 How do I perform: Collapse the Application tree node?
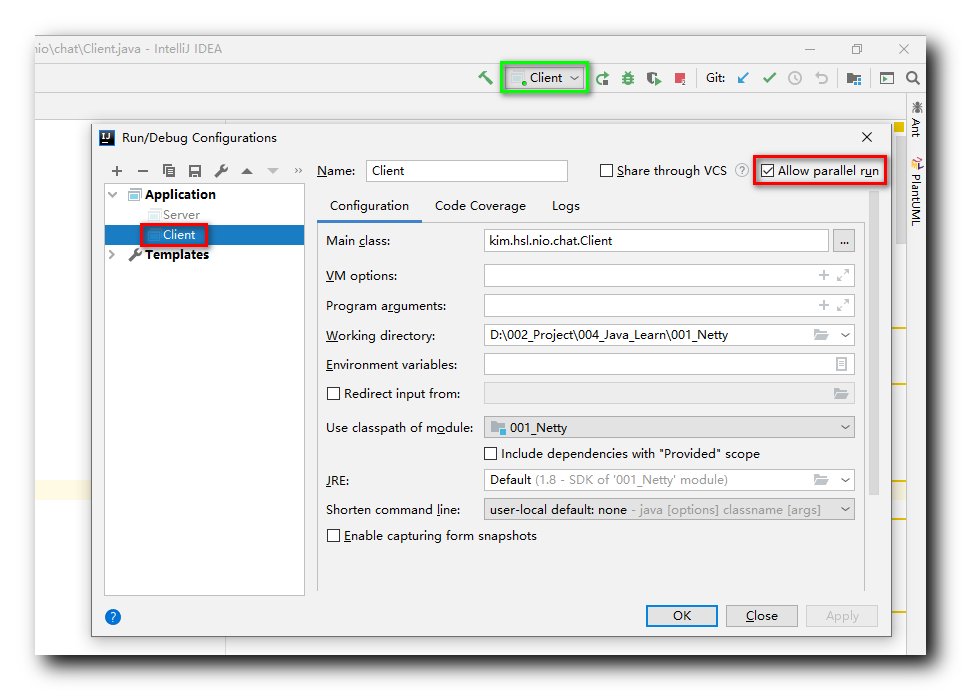pyautogui.click(x=113, y=195)
